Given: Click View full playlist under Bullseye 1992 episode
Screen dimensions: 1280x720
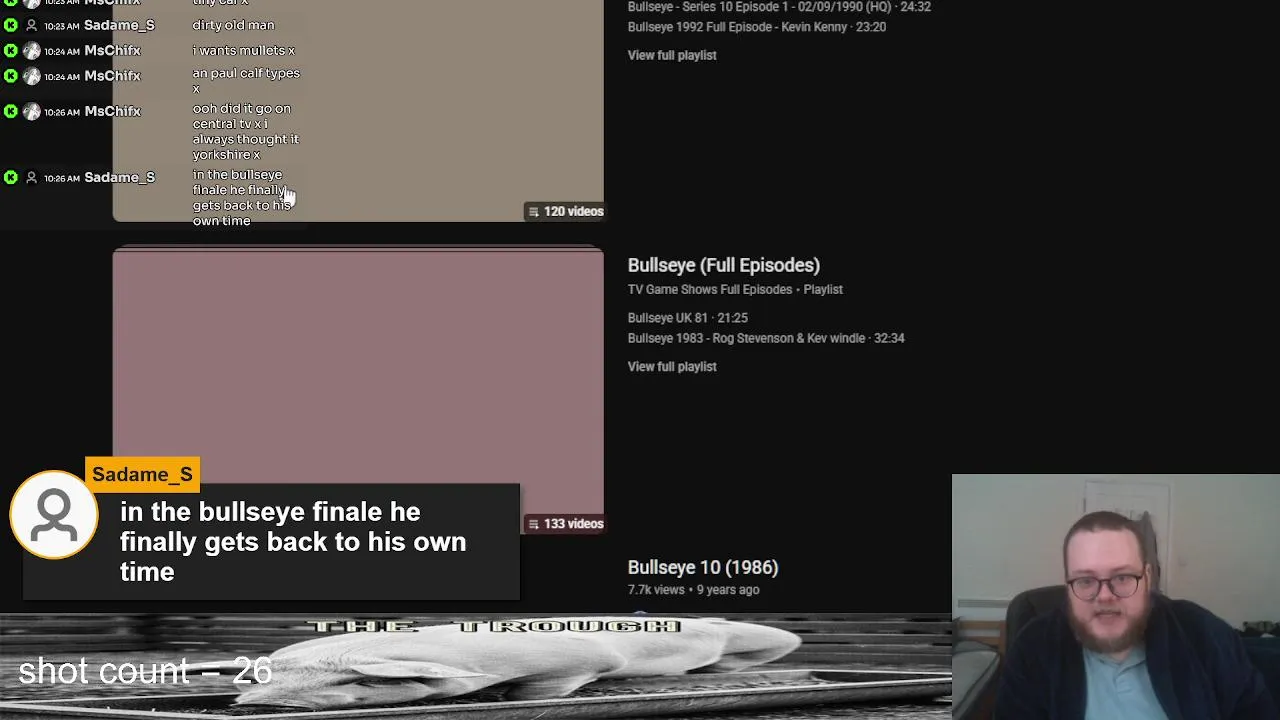Looking at the screenshot, I should [672, 55].
